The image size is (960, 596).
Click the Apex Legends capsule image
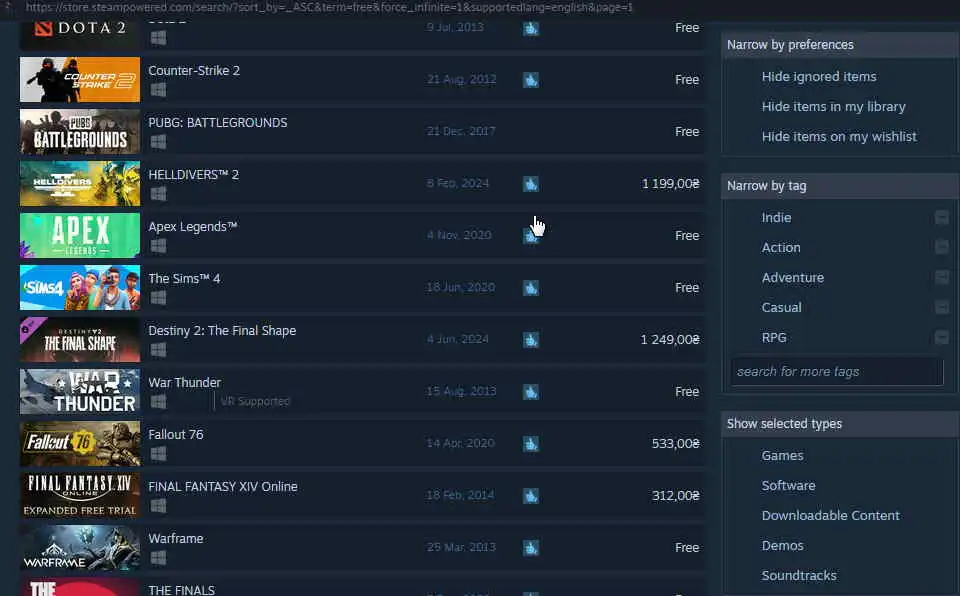pyautogui.click(x=80, y=235)
